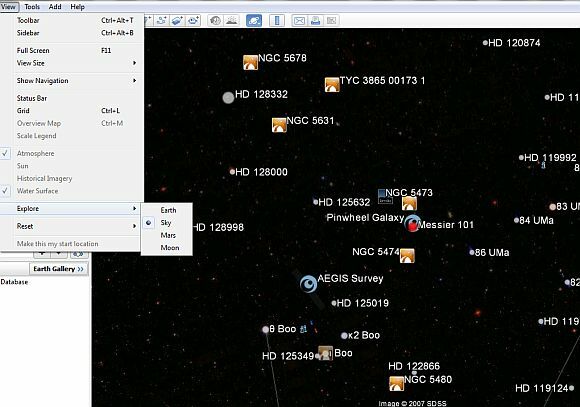Click the Sunlight toolbar icon
580x407 pixels.
[232, 20]
